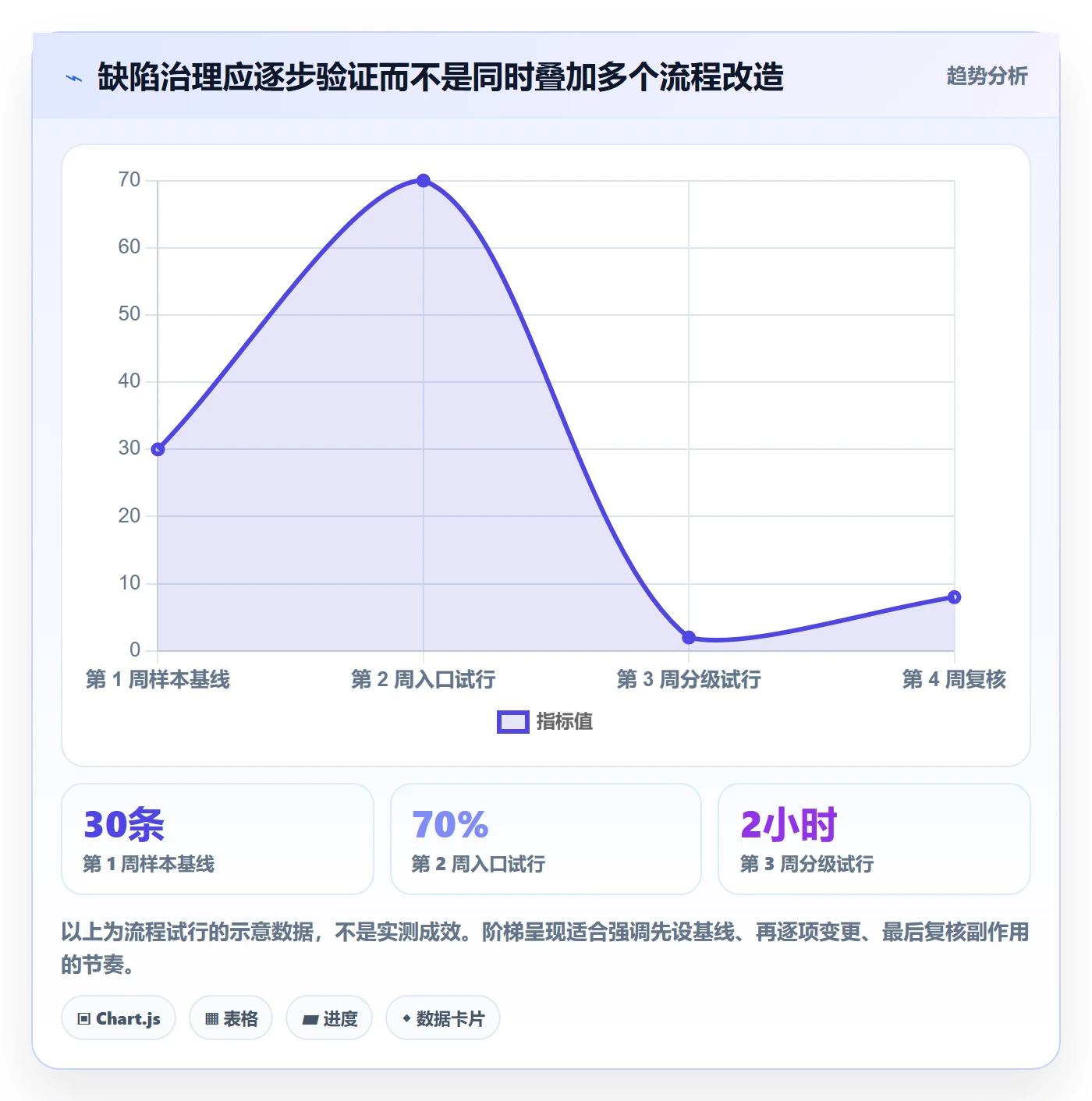Select the 第 4 周复核 data point
Screen dimensions: 1092x1101
[954, 597]
